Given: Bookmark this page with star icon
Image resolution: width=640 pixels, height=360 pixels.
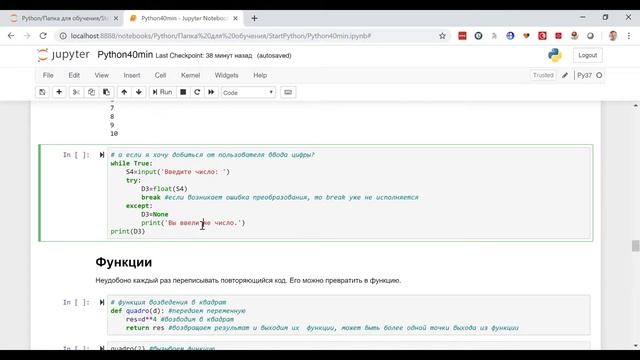Looking at the screenshot, I should (x=442, y=36).
